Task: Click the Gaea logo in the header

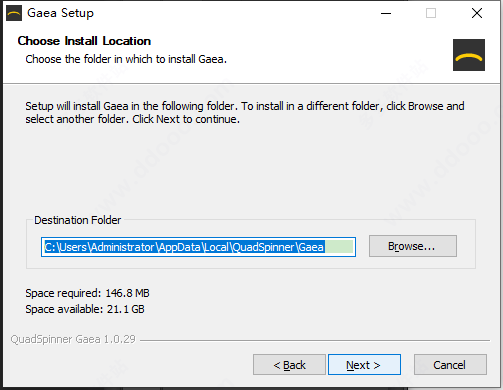Action: point(469,55)
